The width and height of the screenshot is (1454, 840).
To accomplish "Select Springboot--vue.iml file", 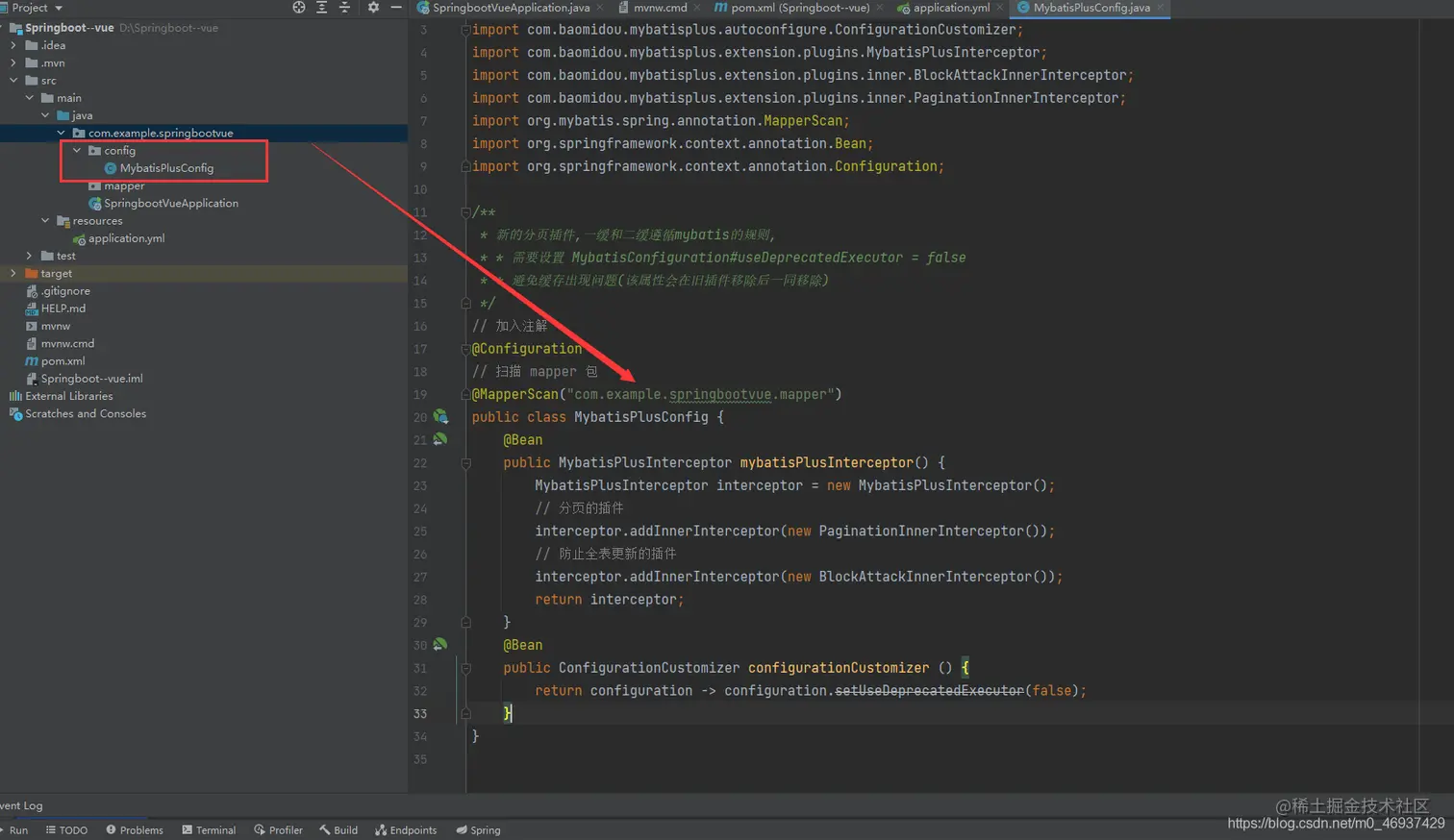I will tap(91, 379).
